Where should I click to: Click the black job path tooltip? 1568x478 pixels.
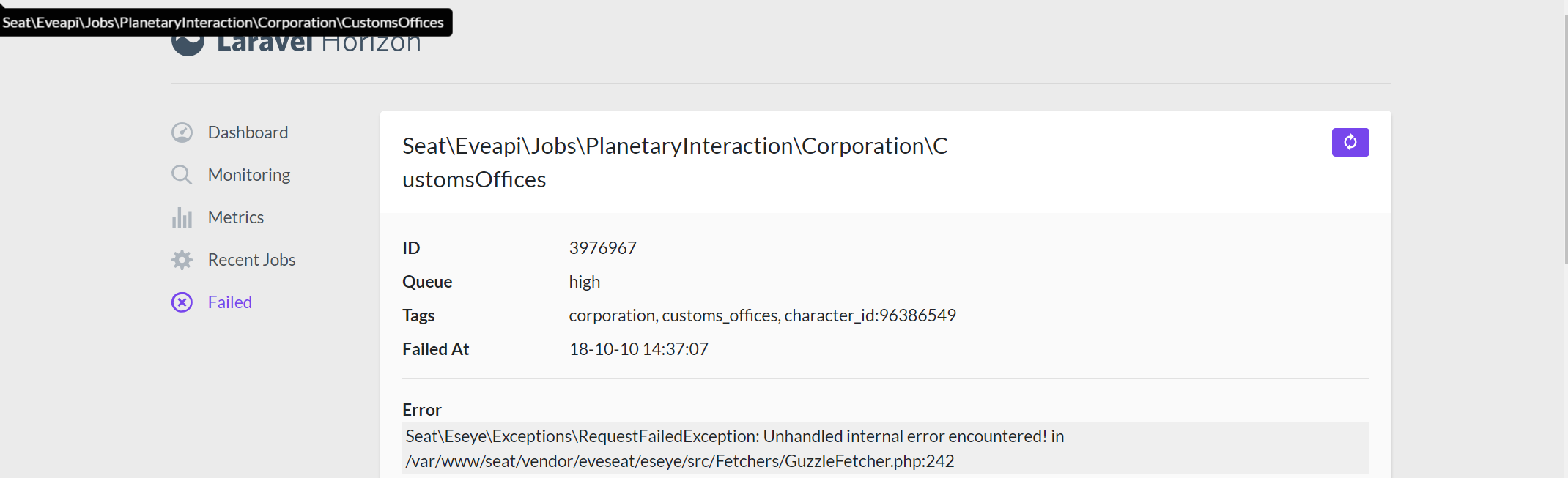point(225,22)
